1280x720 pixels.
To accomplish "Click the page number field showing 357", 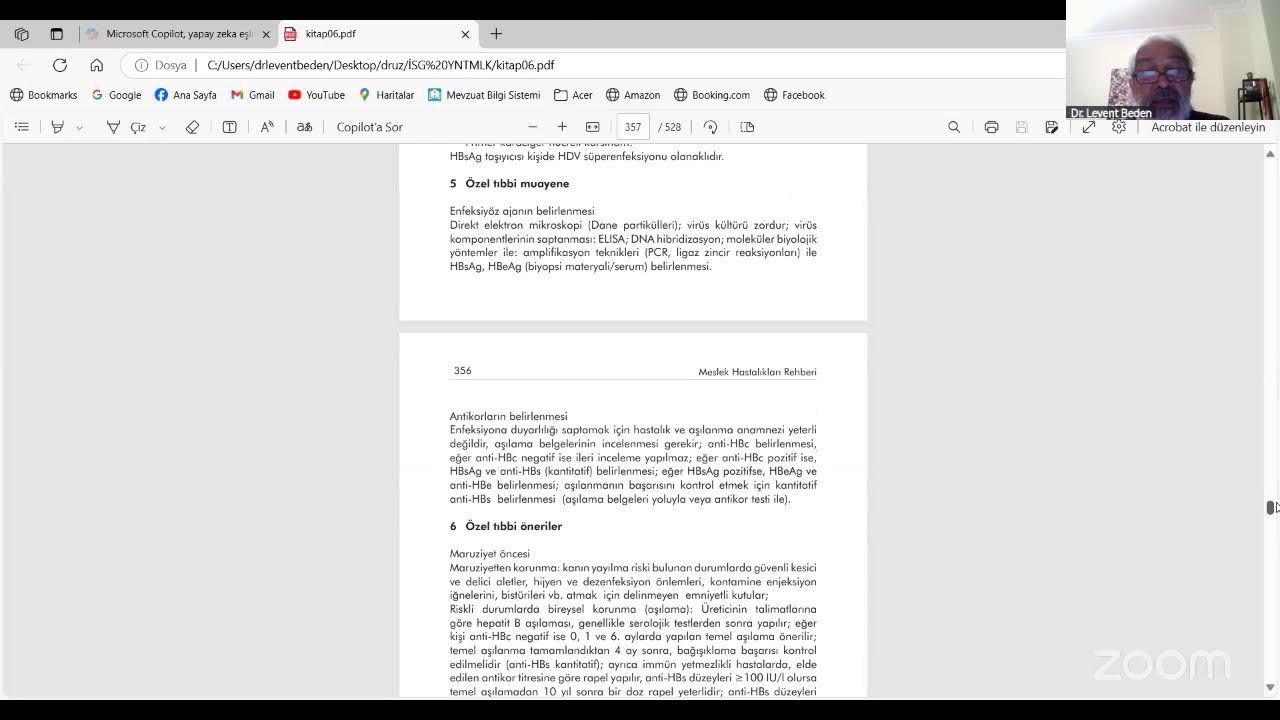I will pyautogui.click(x=633, y=127).
